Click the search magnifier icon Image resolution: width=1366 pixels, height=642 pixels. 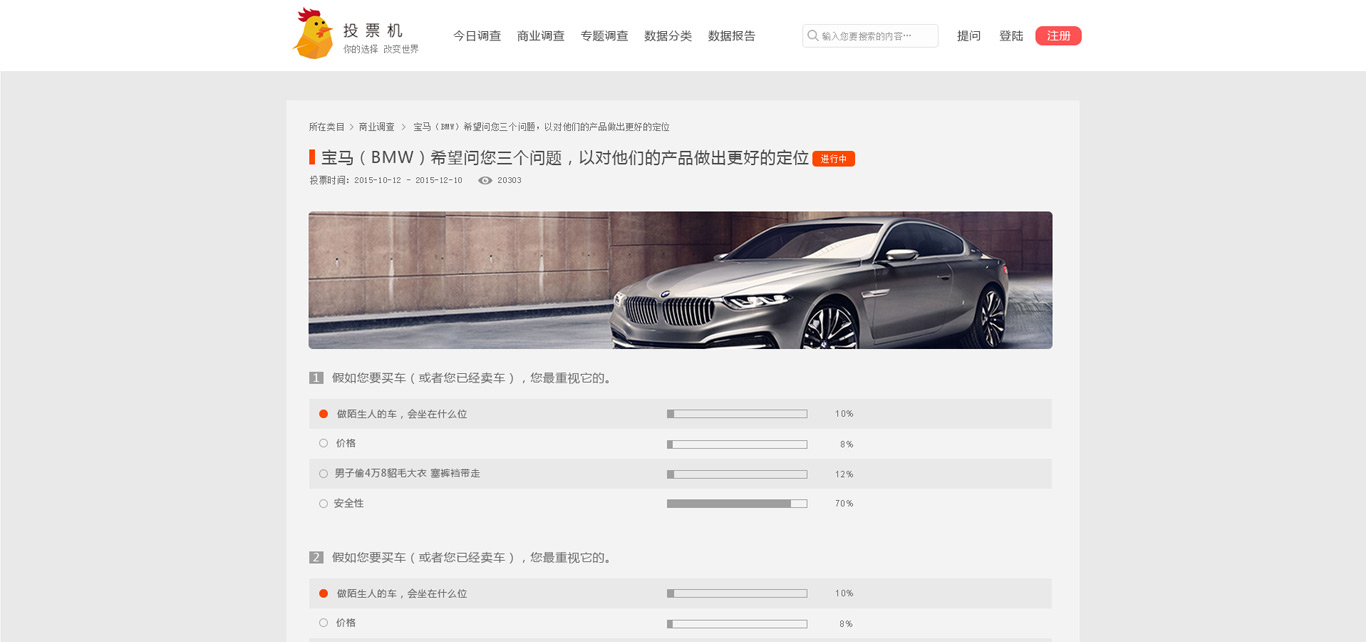[x=813, y=36]
